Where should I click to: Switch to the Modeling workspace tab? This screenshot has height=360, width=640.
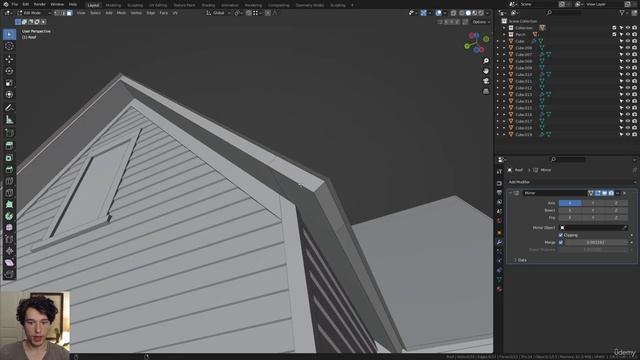(113, 5)
